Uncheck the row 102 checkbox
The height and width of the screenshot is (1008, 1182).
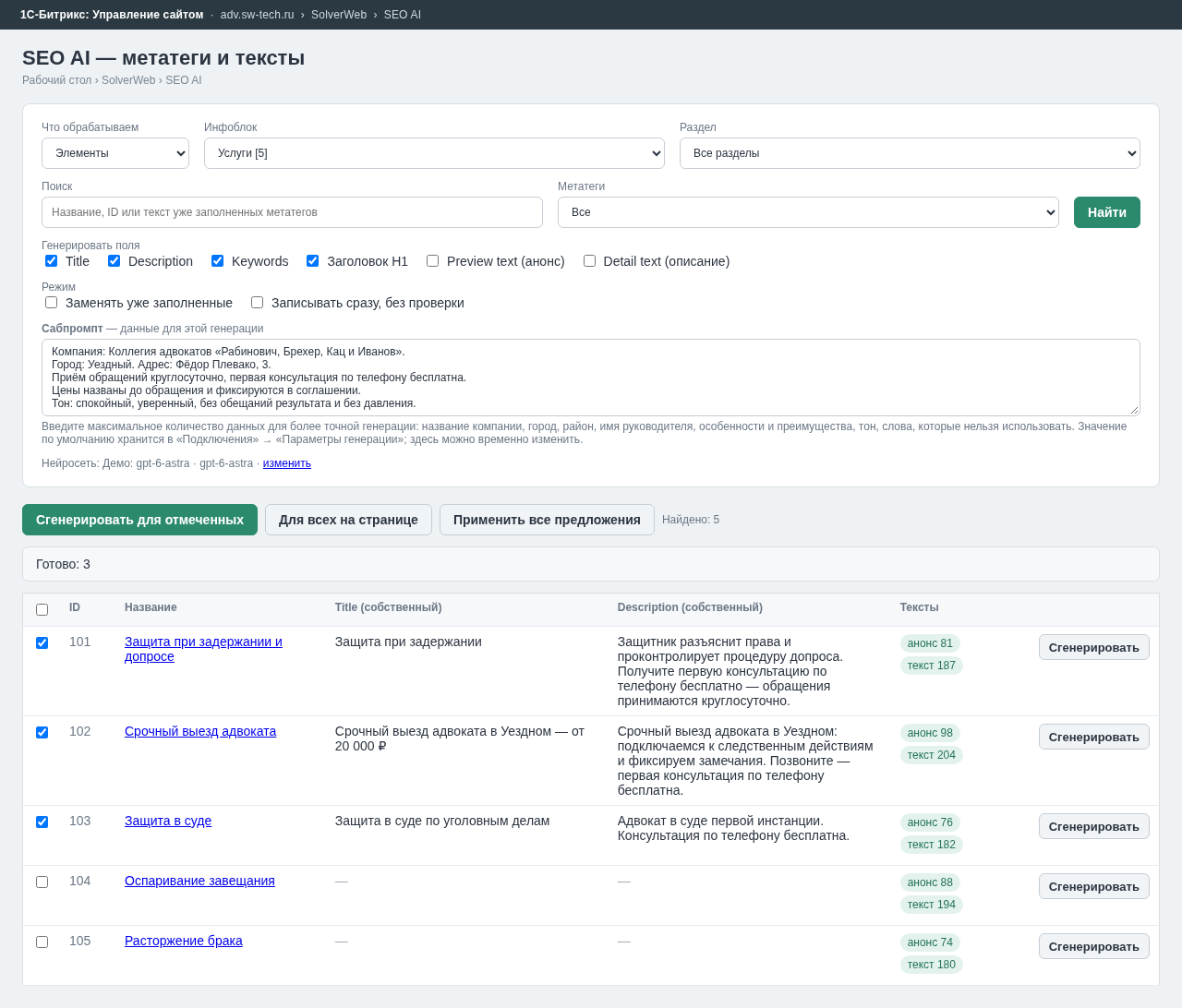pos(42,732)
